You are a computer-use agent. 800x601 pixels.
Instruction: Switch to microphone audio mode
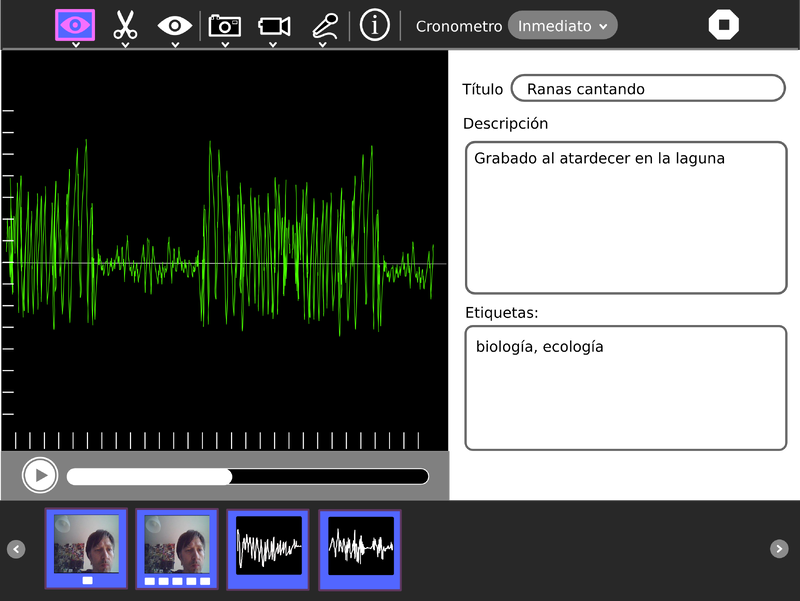pyautogui.click(x=324, y=25)
